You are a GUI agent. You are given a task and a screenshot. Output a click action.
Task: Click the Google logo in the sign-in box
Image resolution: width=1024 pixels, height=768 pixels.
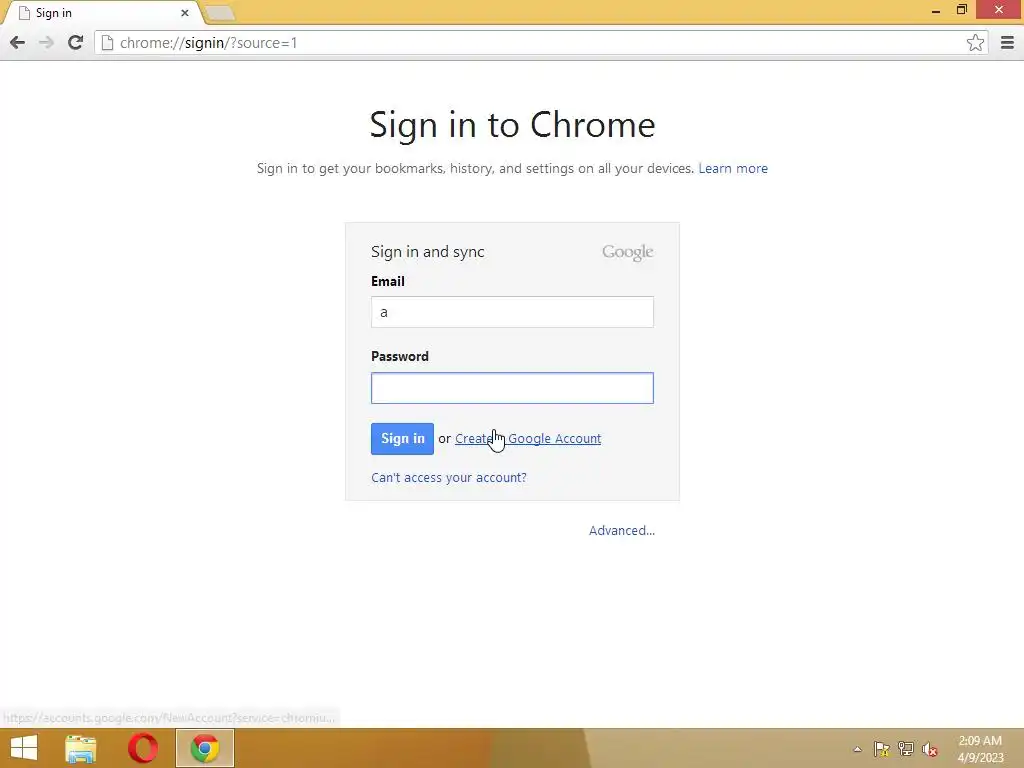click(628, 252)
